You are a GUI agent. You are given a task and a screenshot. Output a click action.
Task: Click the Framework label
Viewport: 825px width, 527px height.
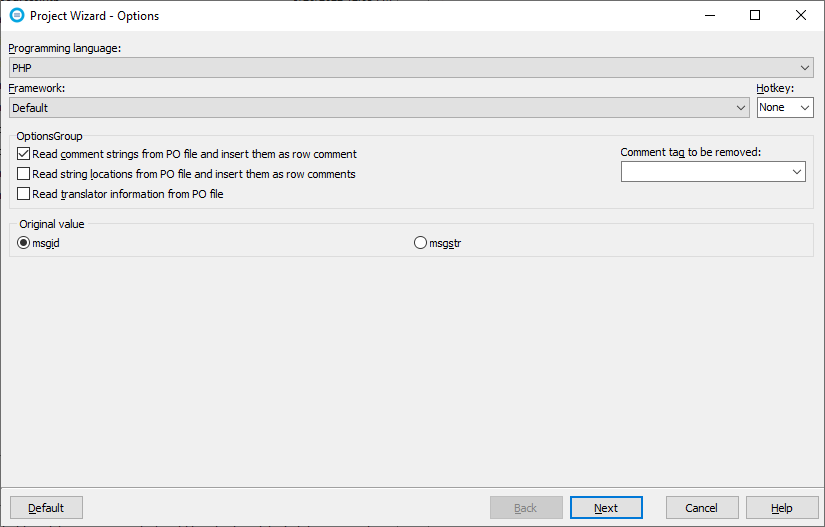[37, 88]
